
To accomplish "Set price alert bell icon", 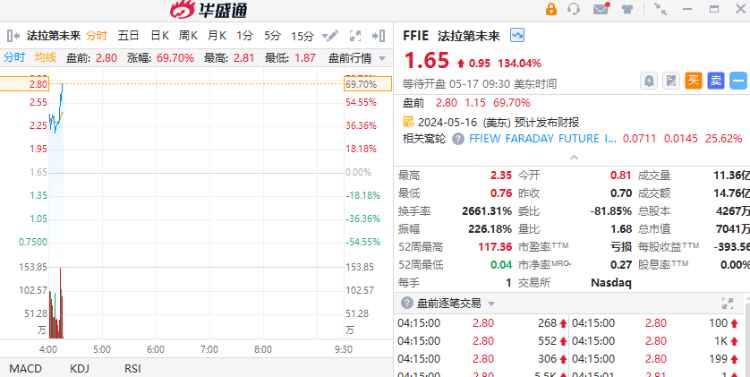I will [x=649, y=81].
